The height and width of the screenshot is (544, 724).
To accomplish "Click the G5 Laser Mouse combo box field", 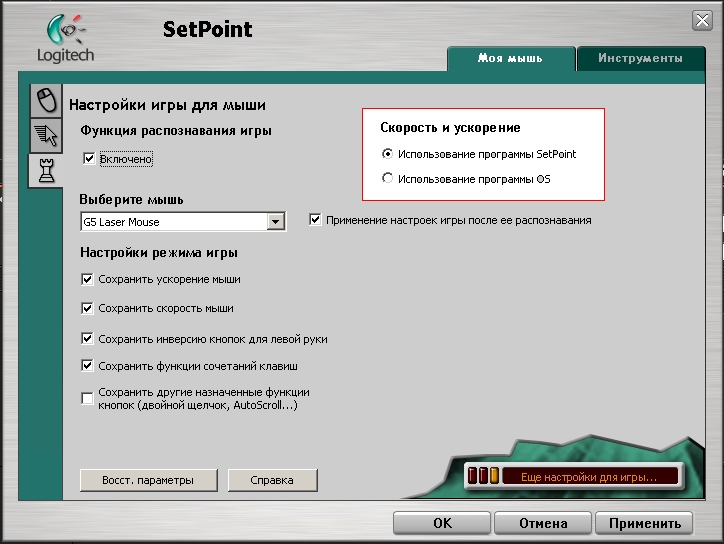I will pos(183,222).
